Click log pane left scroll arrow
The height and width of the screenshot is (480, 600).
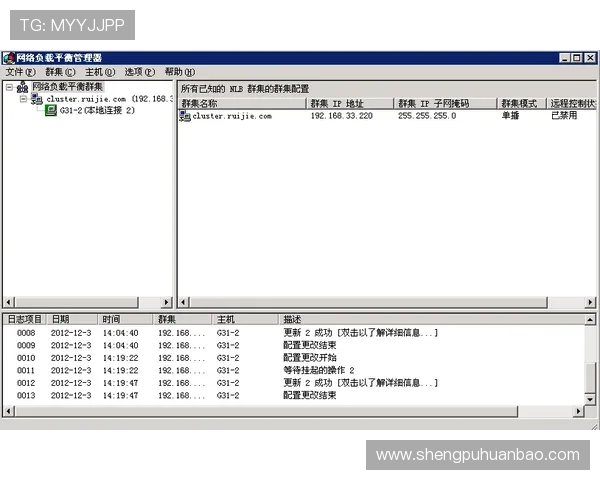pos(8,411)
